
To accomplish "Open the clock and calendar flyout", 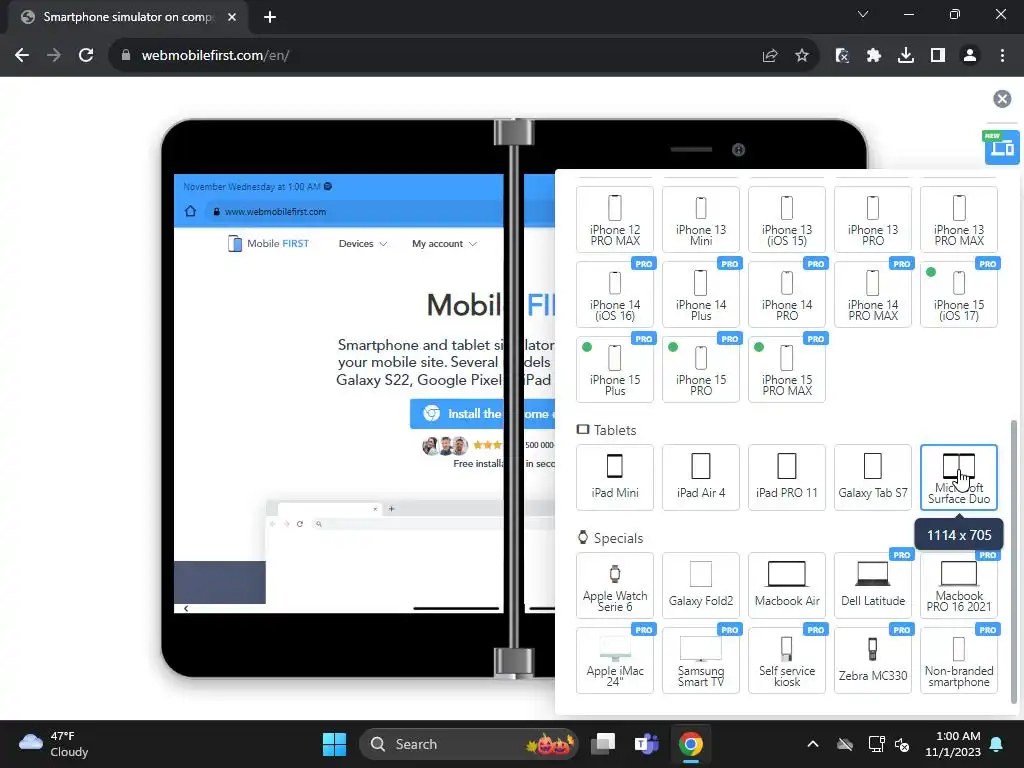I will coord(953,744).
